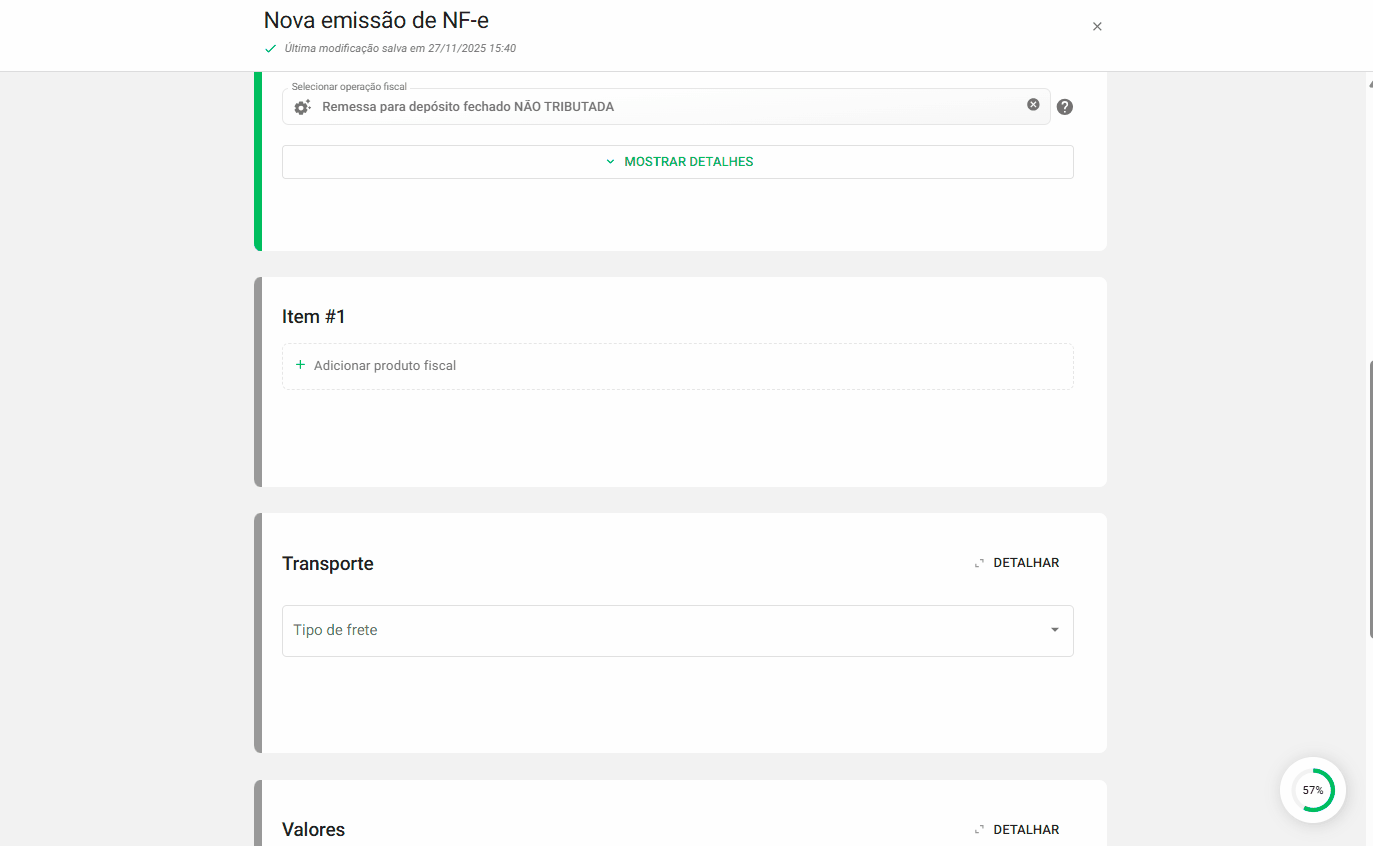Viewport: 1373px width, 846px height.
Task: Close the Nova emissão de NF-e dialog
Action: click(x=1097, y=27)
